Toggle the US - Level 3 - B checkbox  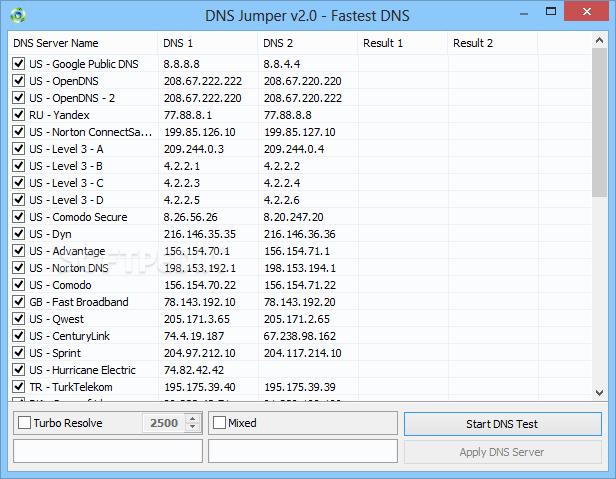(x=18, y=166)
